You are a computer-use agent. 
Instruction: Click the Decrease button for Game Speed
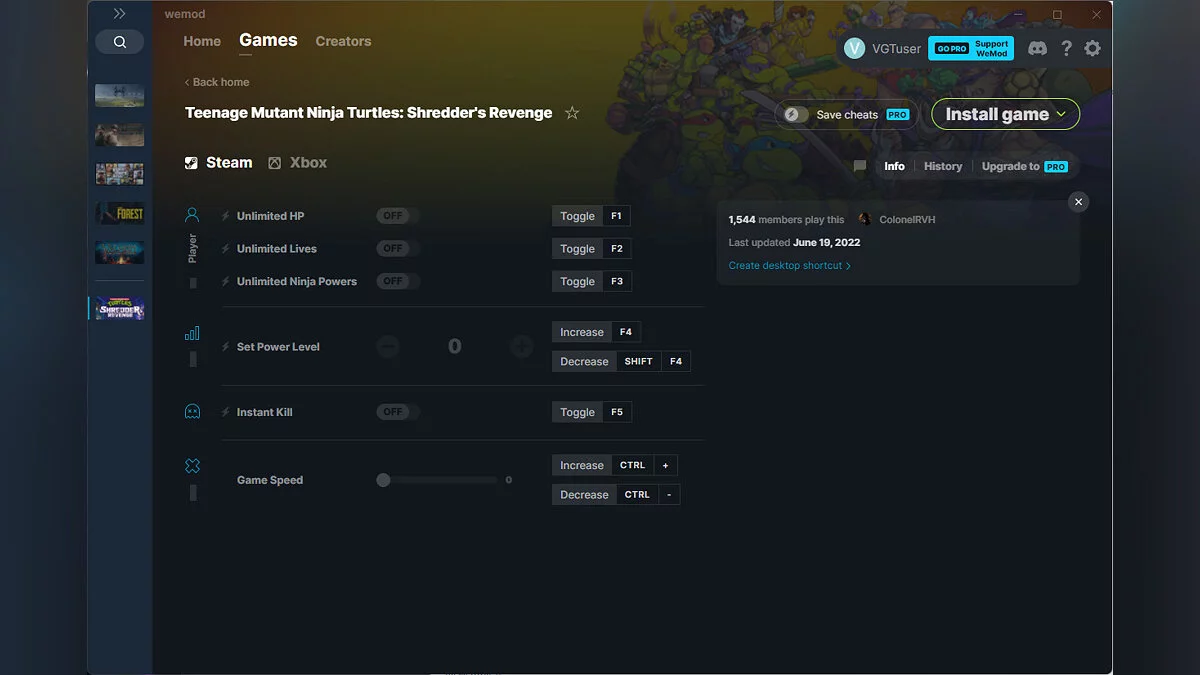tap(584, 495)
